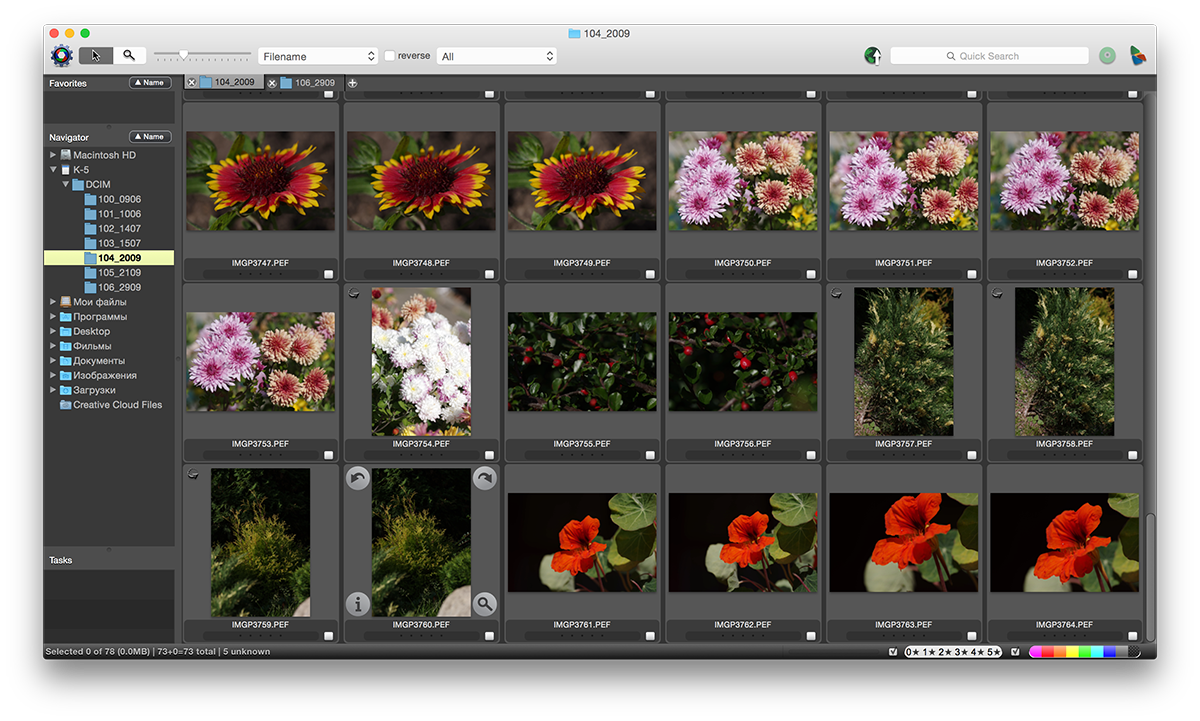The image size is (1200, 721).
Task: Select the IMGP3763.PEF nasturtium thumbnail
Action: 904,543
